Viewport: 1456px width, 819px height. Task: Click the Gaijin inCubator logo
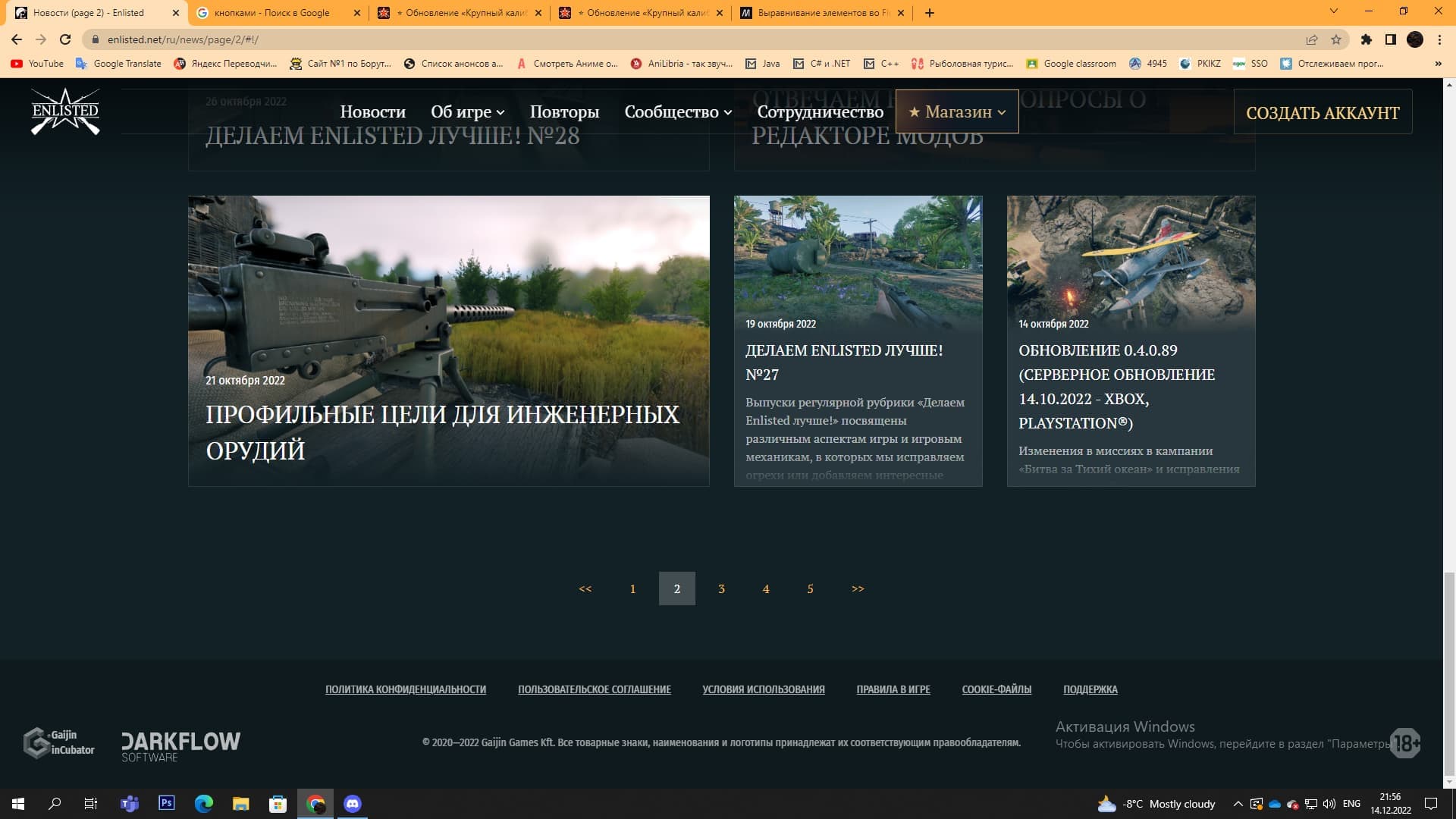(59, 742)
